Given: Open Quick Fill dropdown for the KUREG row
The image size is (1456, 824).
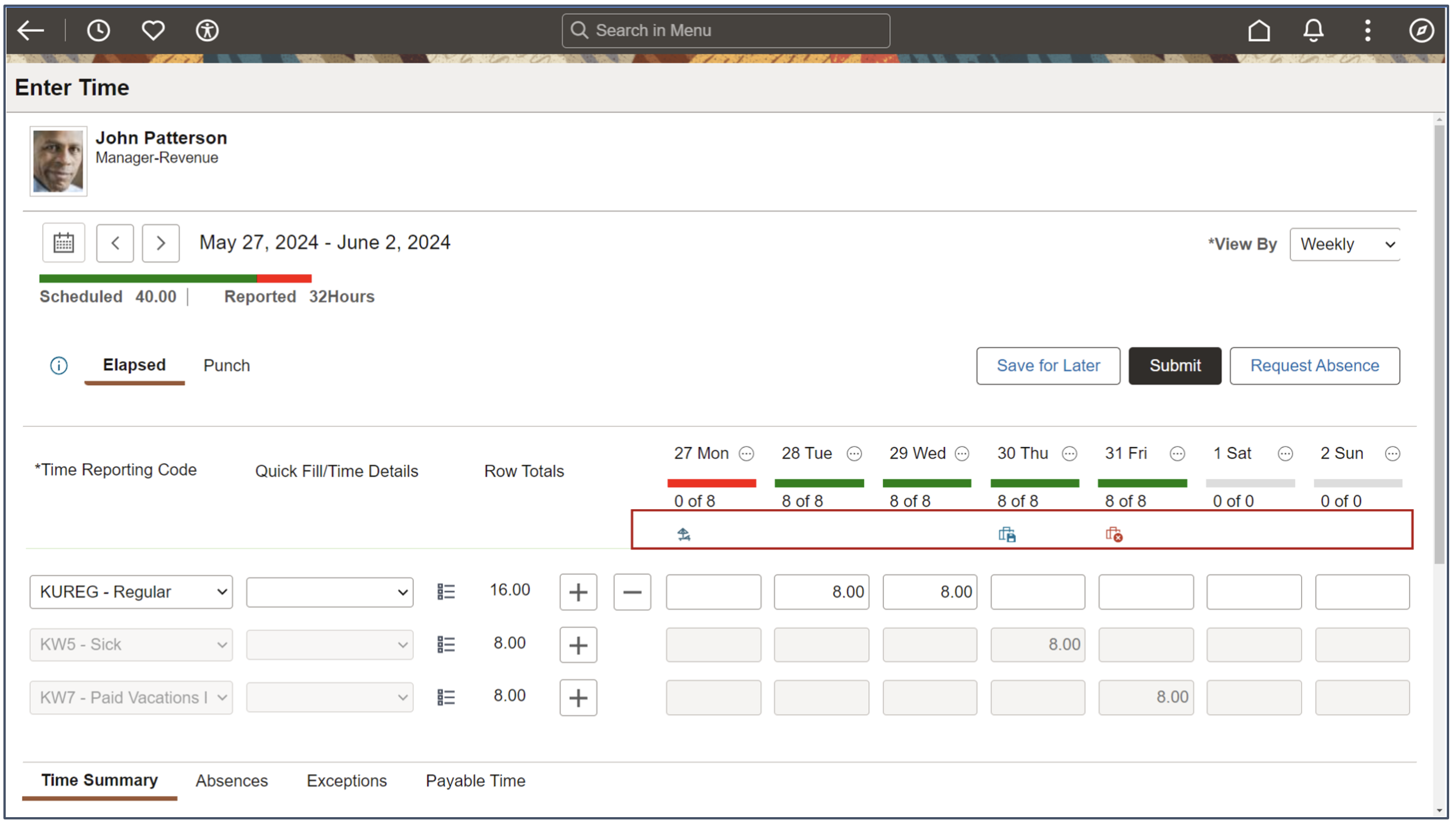Looking at the screenshot, I should [x=330, y=592].
